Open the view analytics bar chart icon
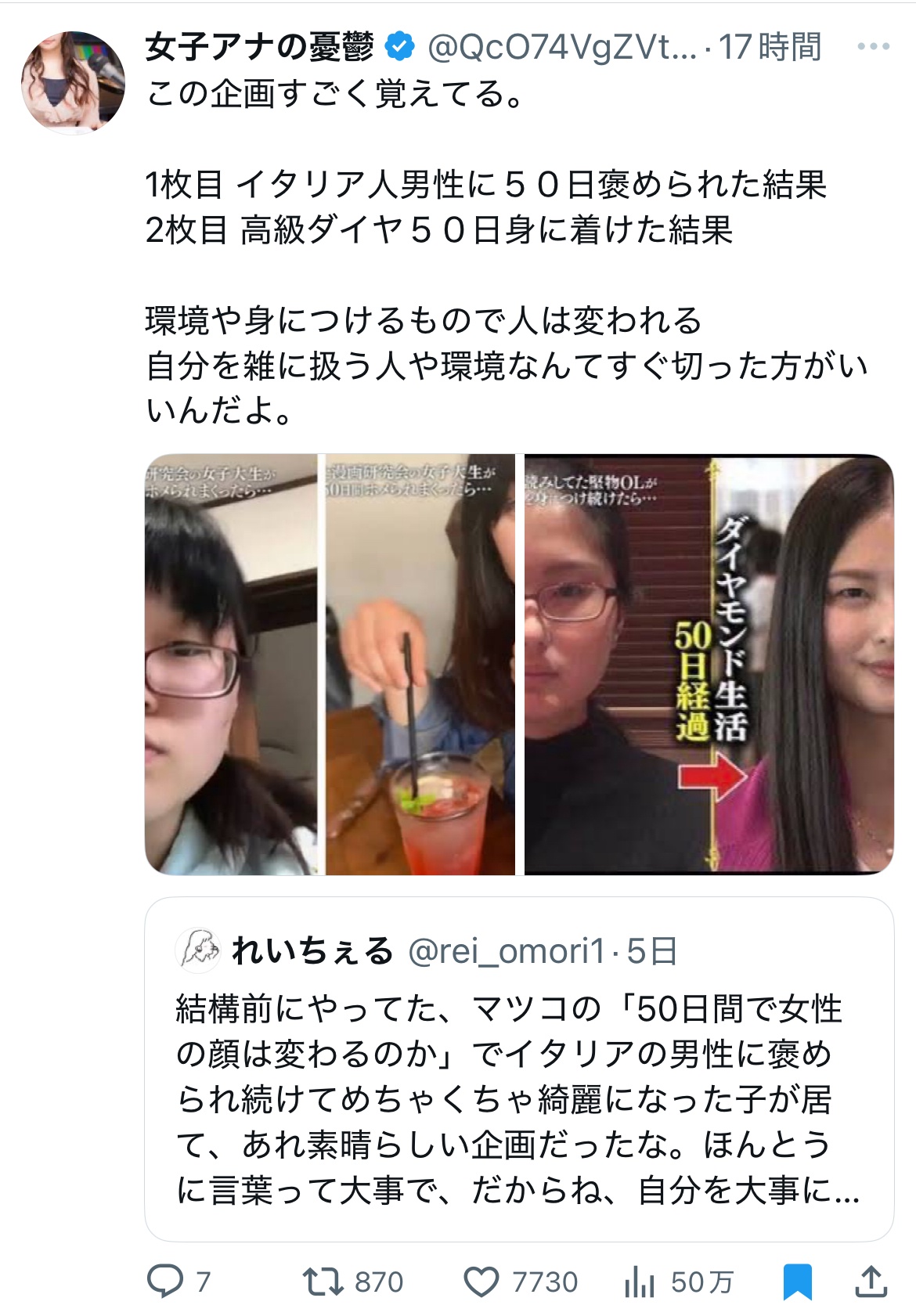 tap(639, 1282)
